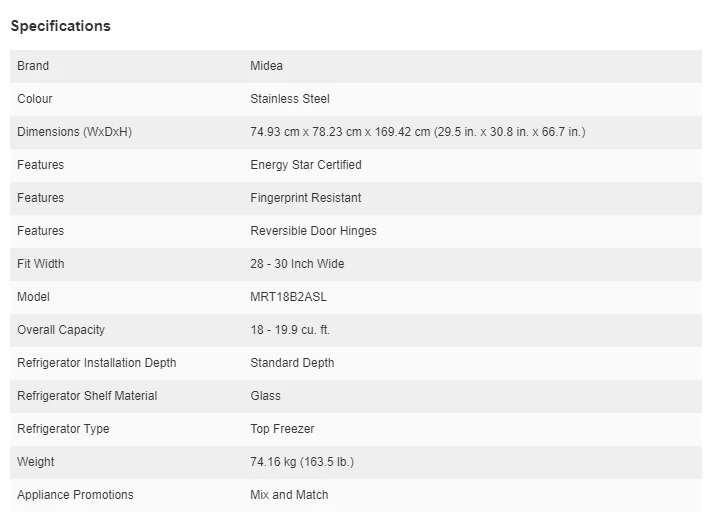Select the Top Freezer type value
The image size is (721, 532).
pos(282,429)
